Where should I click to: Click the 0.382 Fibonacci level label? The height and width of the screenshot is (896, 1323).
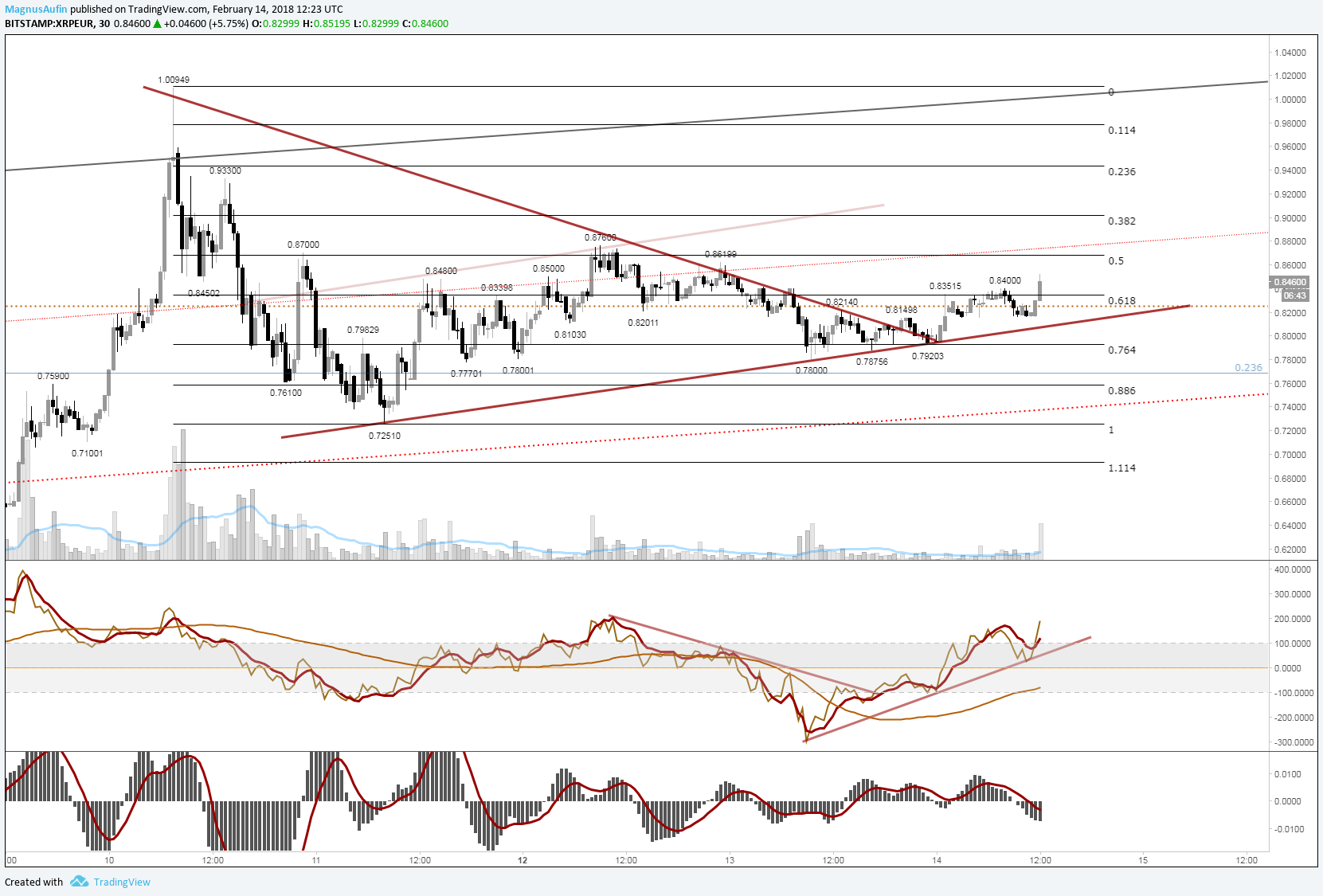[1122, 221]
